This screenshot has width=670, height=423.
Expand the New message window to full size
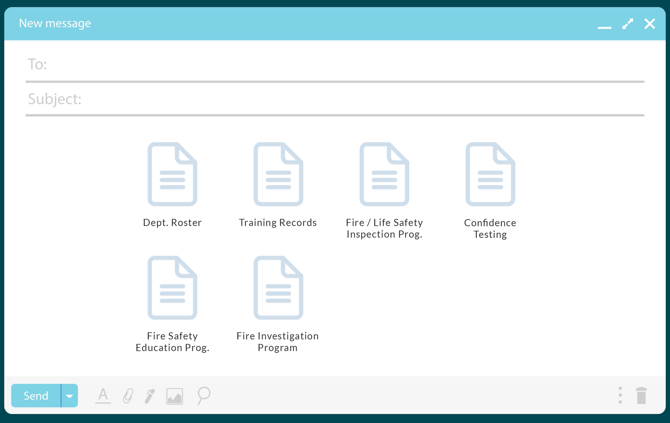coord(628,24)
